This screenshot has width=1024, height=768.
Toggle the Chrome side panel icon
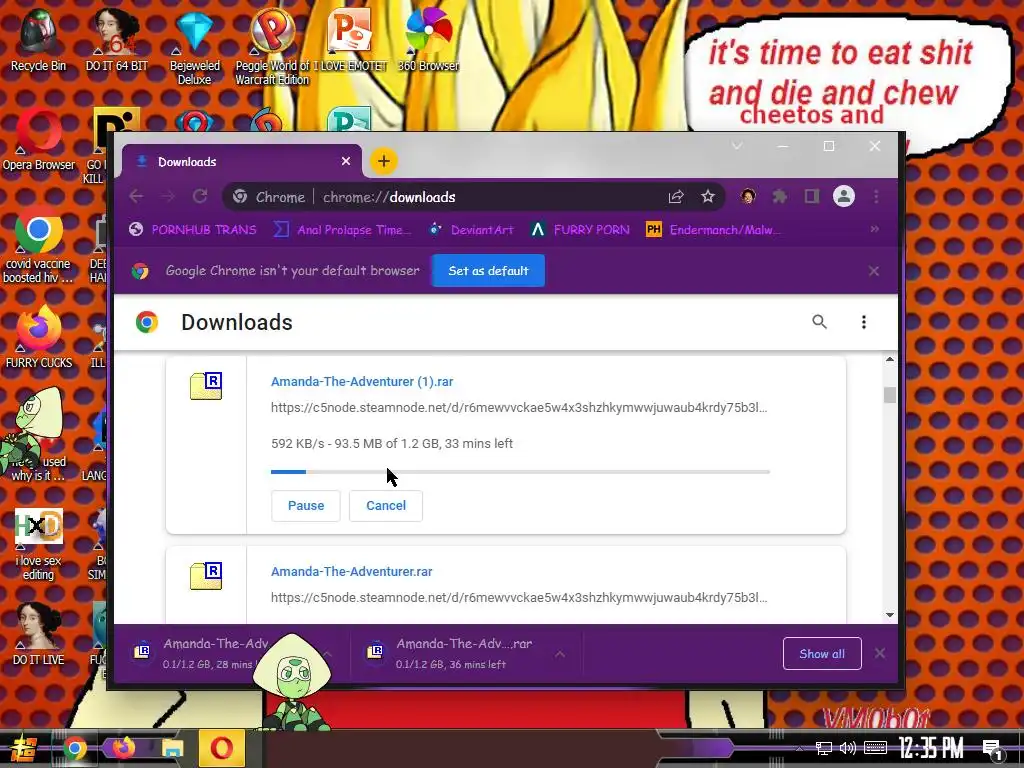tap(812, 197)
